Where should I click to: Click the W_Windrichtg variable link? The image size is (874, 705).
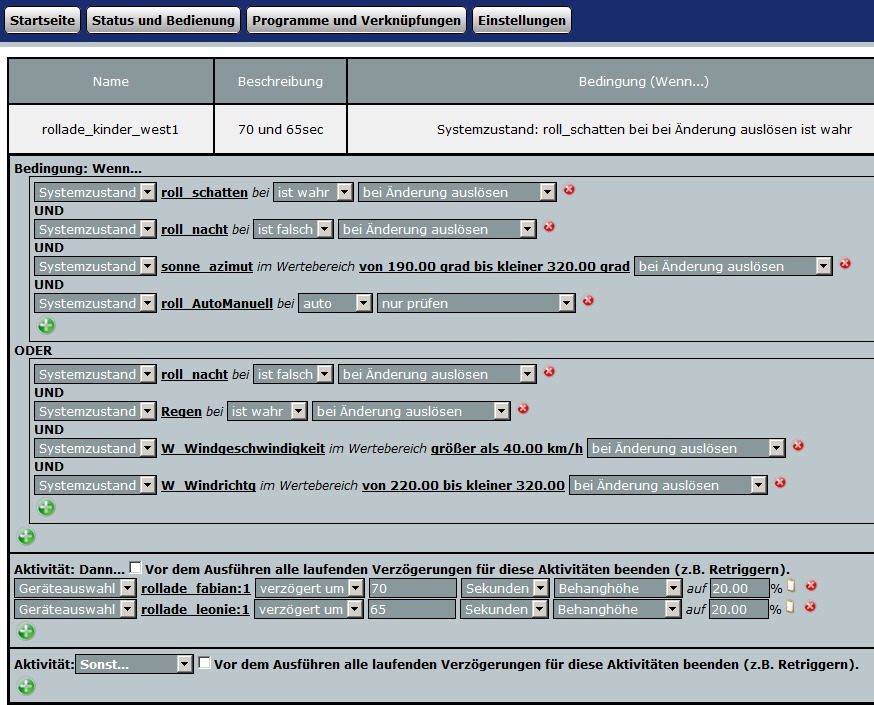208,485
